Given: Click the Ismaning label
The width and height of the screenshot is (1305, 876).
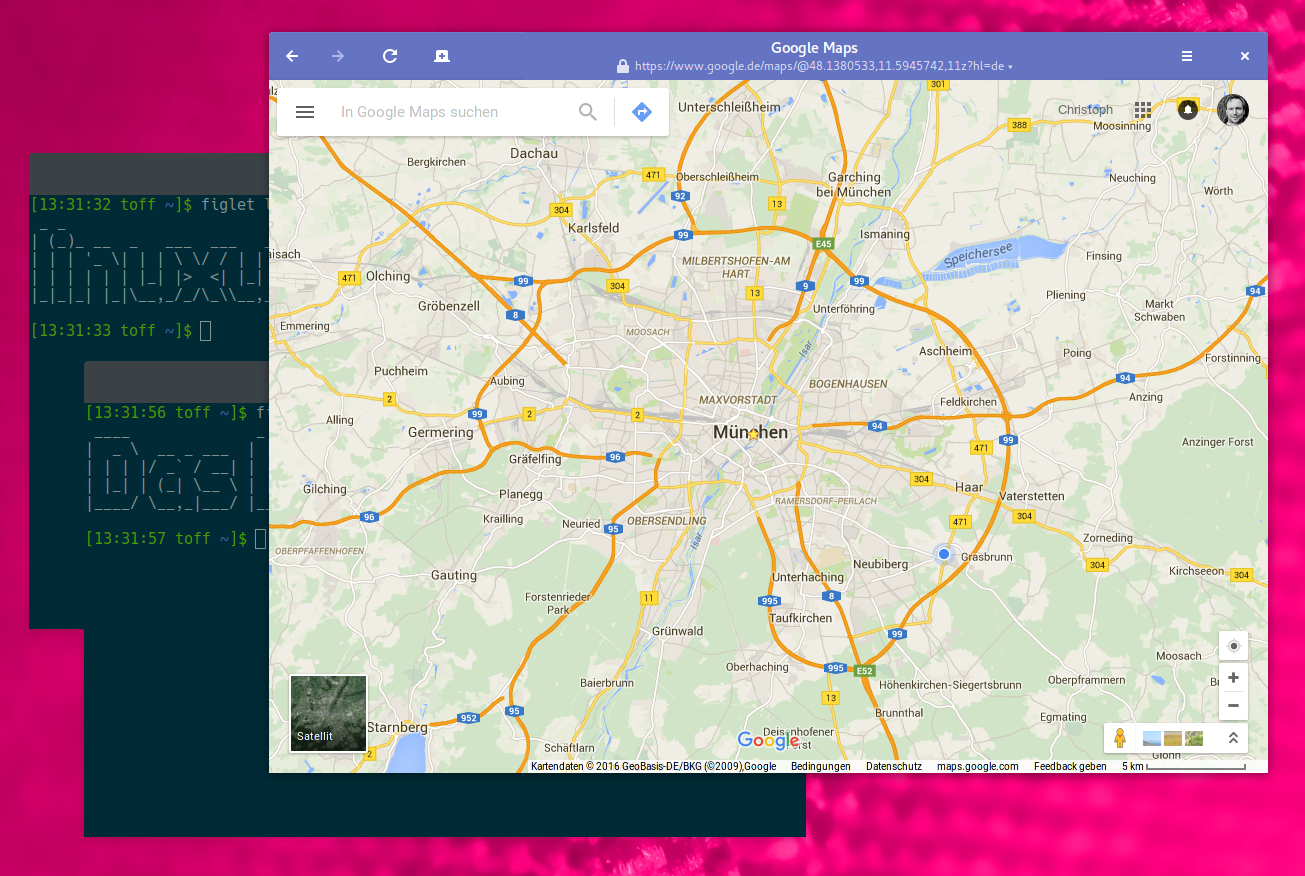Looking at the screenshot, I should (x=885, y=234).
